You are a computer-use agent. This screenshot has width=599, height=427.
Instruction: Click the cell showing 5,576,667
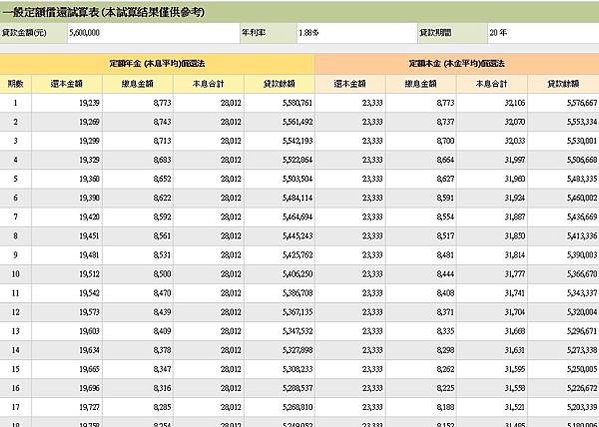563,103
